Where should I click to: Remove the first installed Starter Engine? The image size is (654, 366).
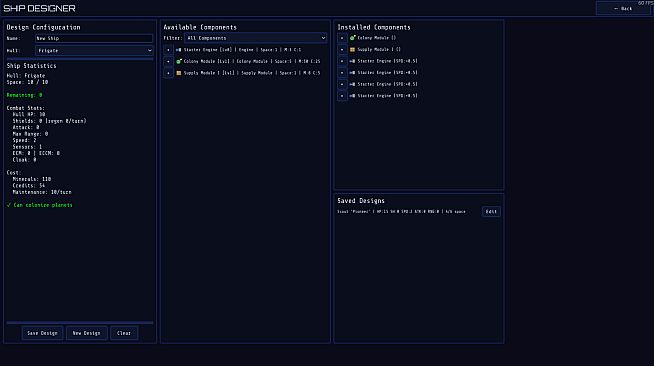pyautogui.click(x=342, y=61)
